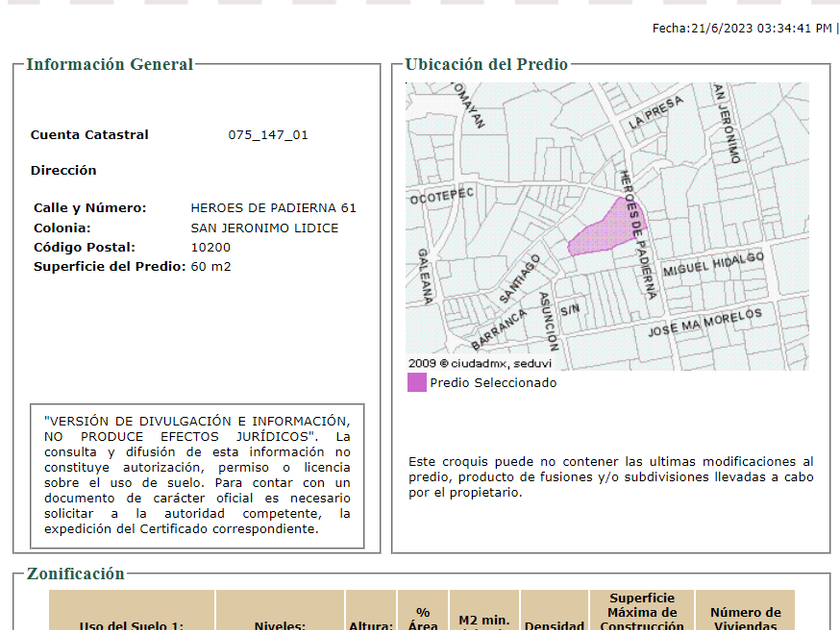This screenshot has height=630, width=840.
Task: Click the Información General section heading
Action: click(x=109, y=65)
